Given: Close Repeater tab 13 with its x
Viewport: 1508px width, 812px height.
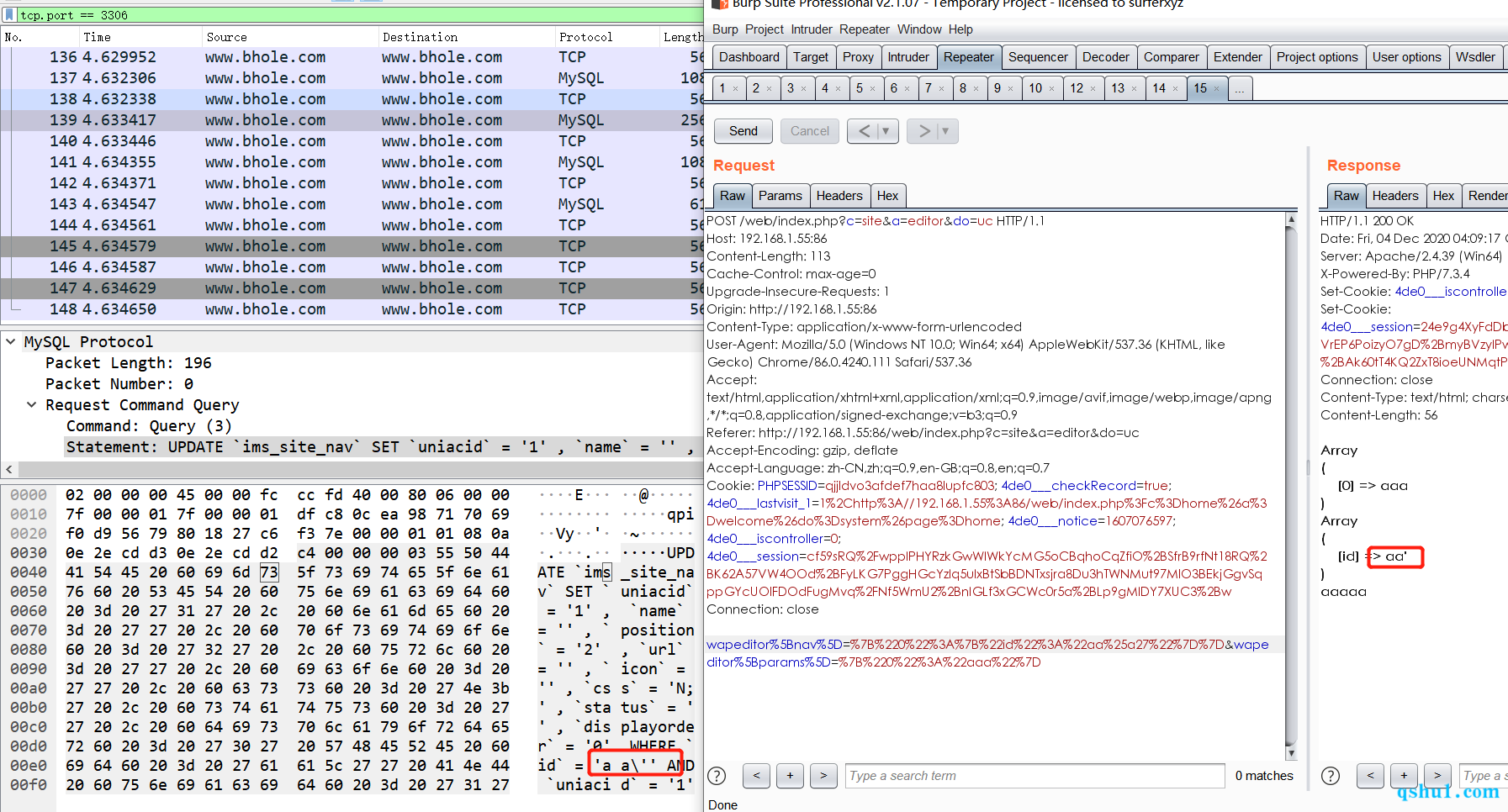Looking at the screenshot, I should (1134, 88).
